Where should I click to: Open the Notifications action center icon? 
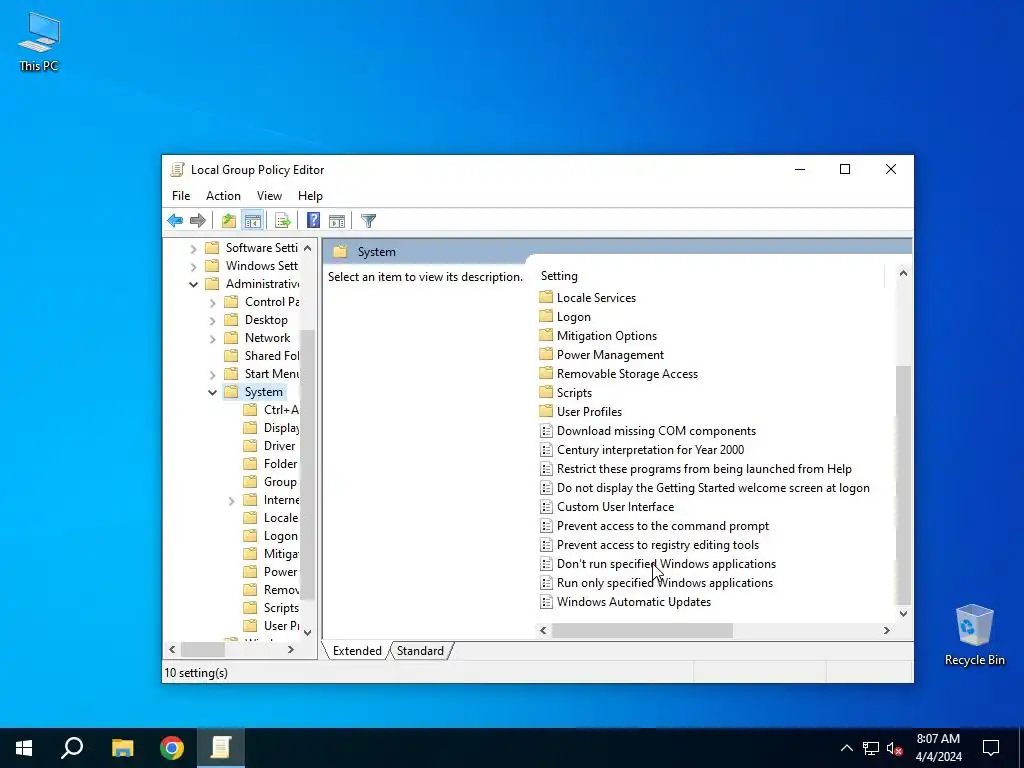point(991,748)
